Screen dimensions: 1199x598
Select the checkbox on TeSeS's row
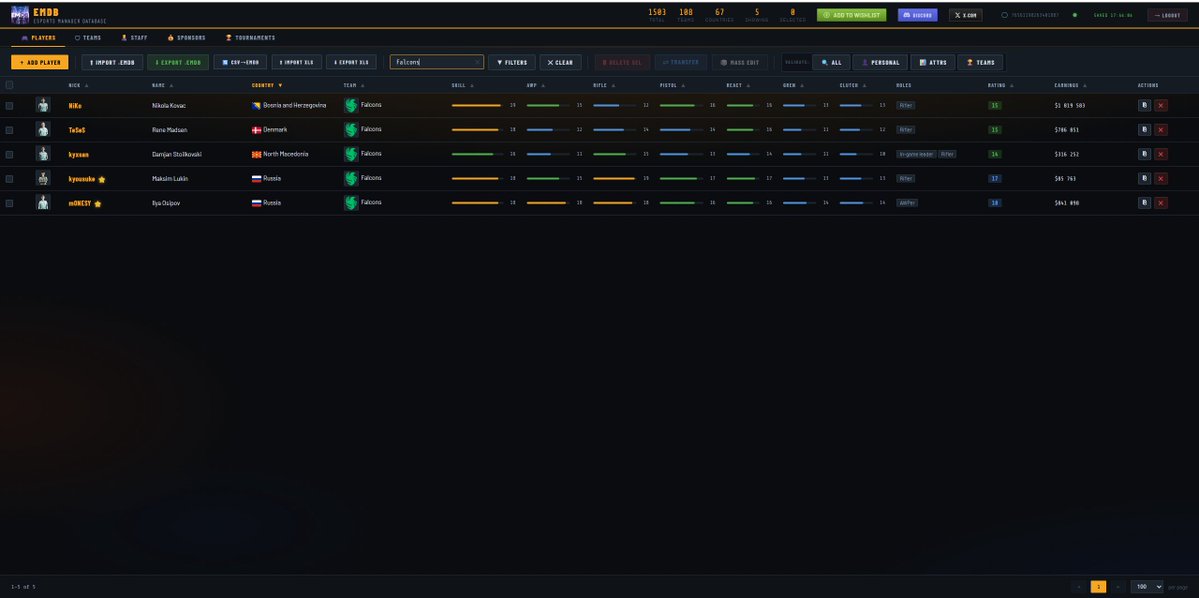(x=10, y=129)
